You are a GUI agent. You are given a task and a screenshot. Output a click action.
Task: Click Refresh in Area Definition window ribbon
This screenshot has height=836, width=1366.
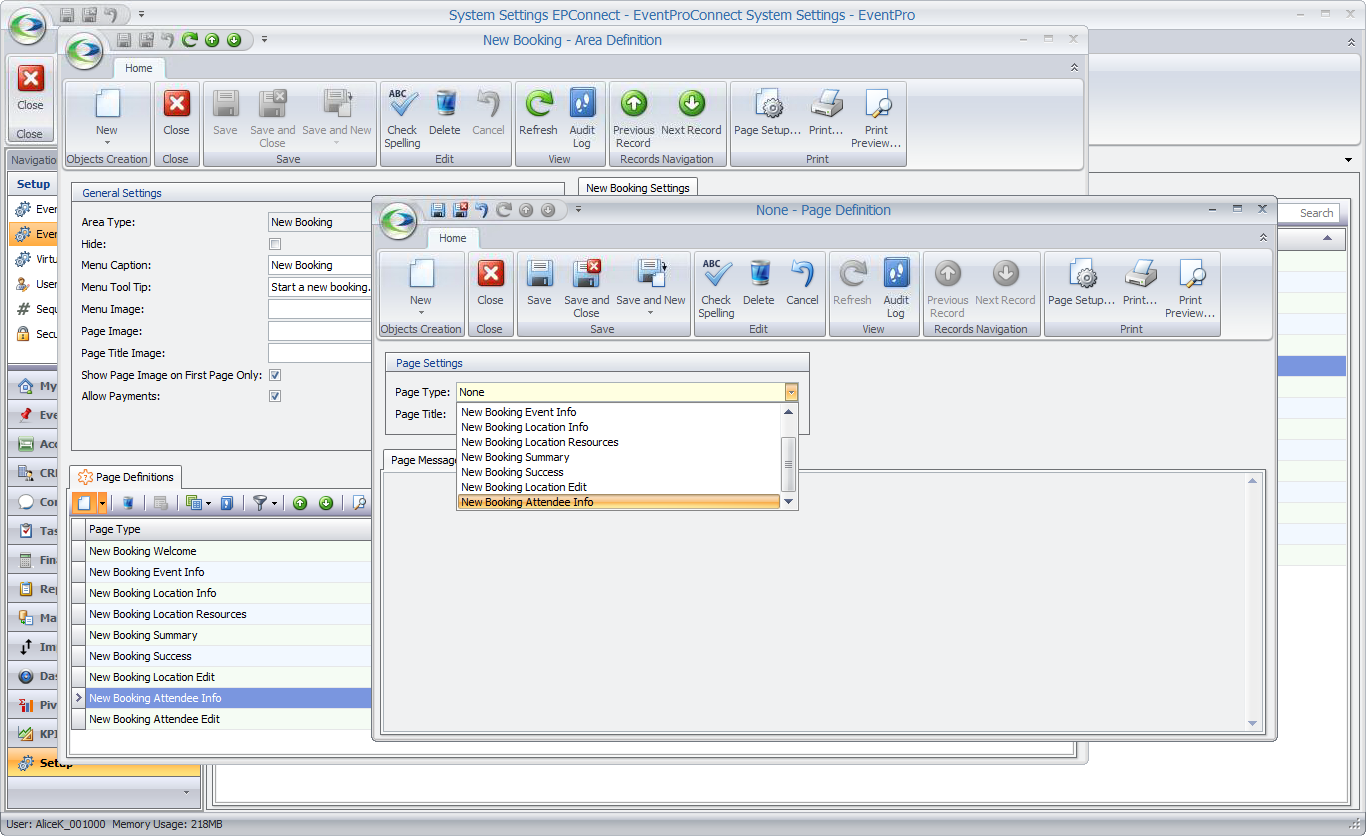538,112
